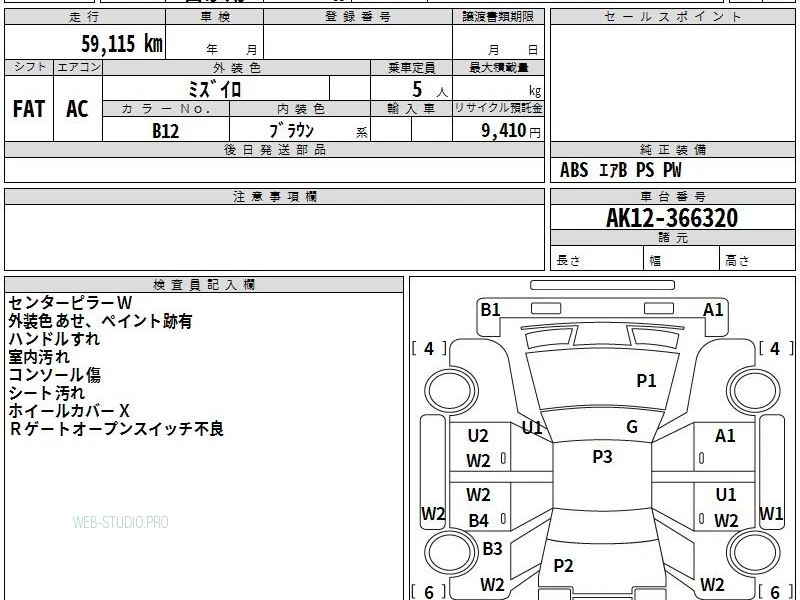
Task: Click the P3 mark on the roof
Action: [602, 457]
